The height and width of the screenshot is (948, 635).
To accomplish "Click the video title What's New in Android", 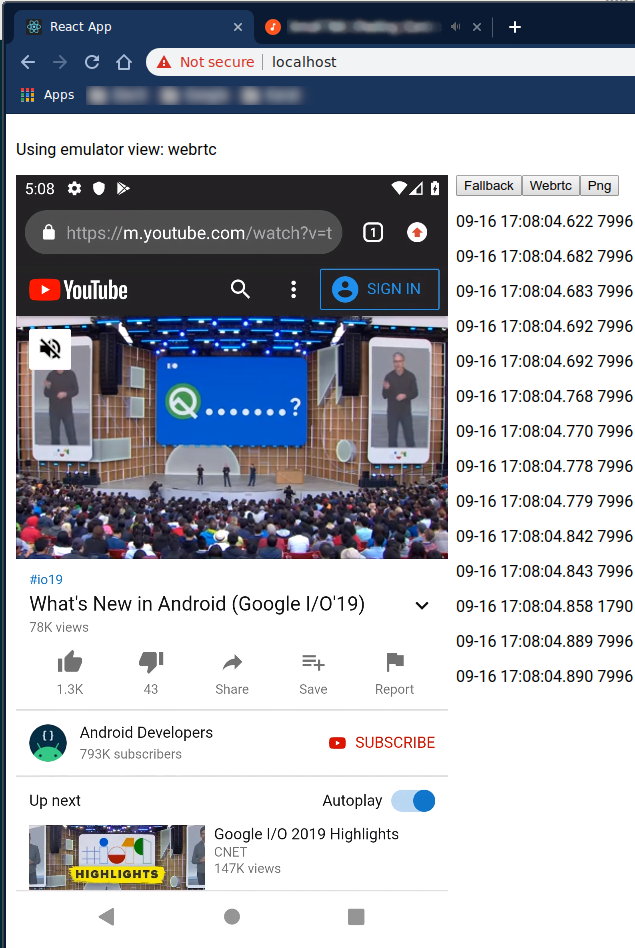I will point(197,604).
